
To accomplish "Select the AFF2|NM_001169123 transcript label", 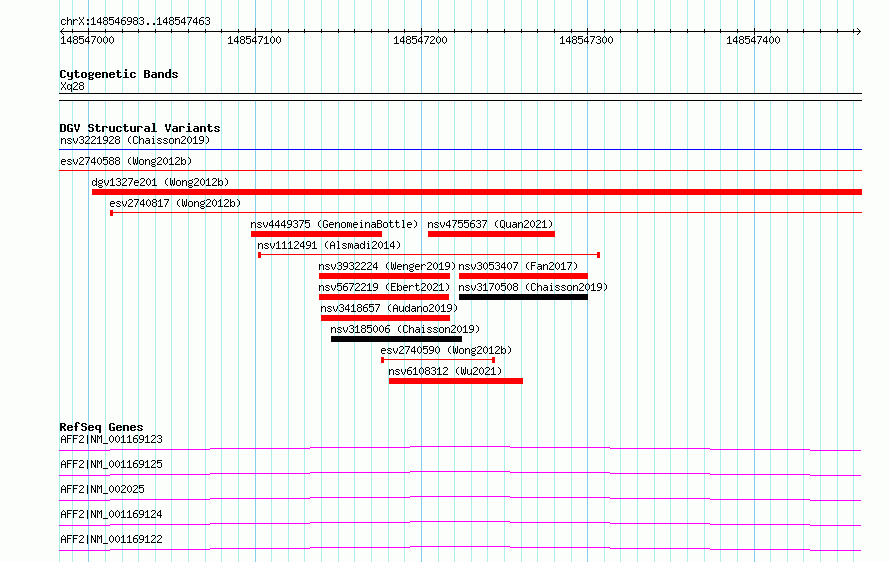I will pos(111,439).
